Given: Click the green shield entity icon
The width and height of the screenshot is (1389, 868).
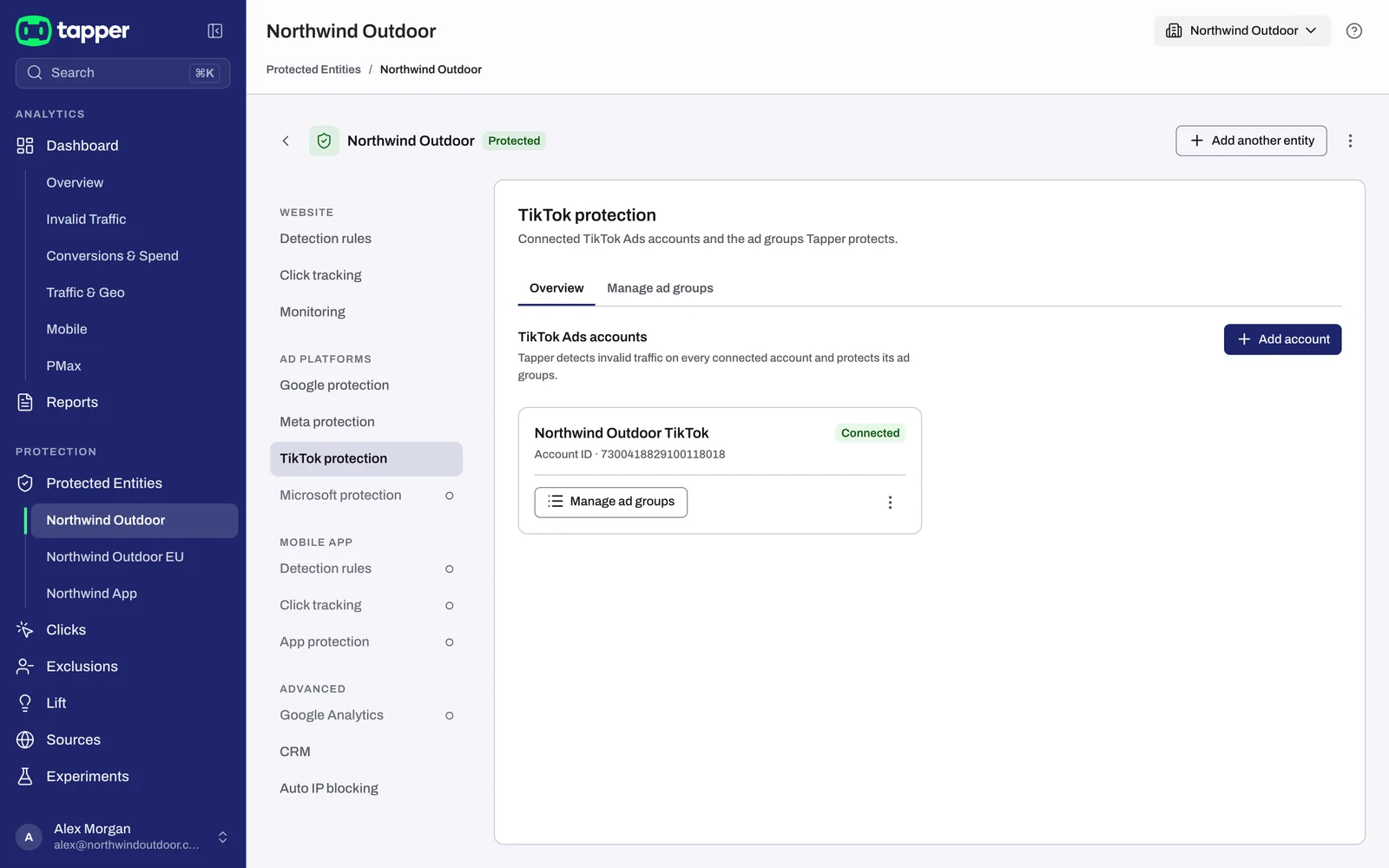Looking at the screenshot, I should click(x=324, y=141).
